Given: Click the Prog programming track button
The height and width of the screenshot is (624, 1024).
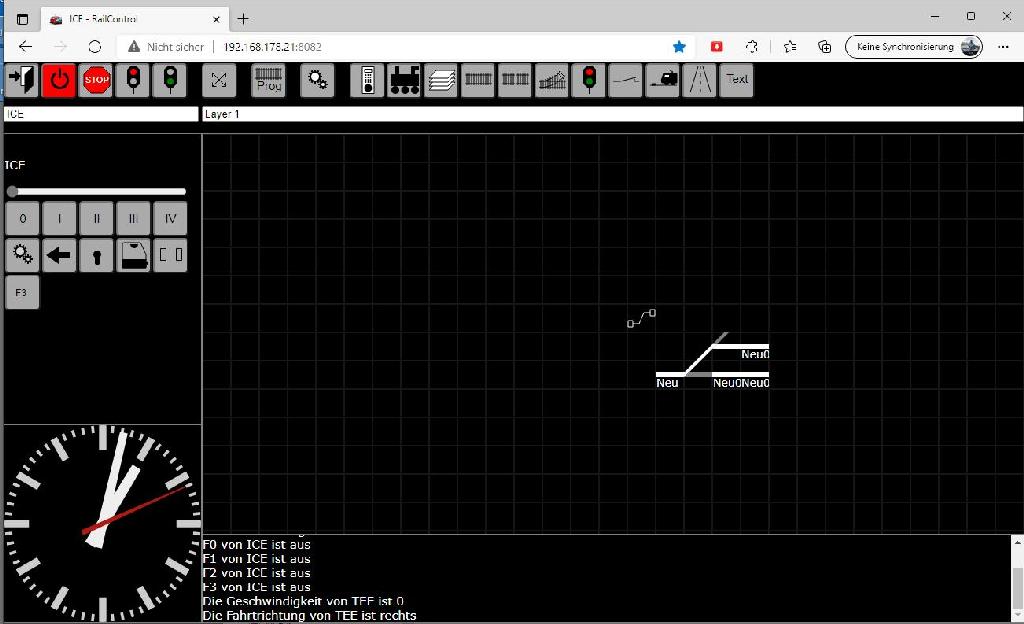Looking at the screenshot, I should (268, 80).
